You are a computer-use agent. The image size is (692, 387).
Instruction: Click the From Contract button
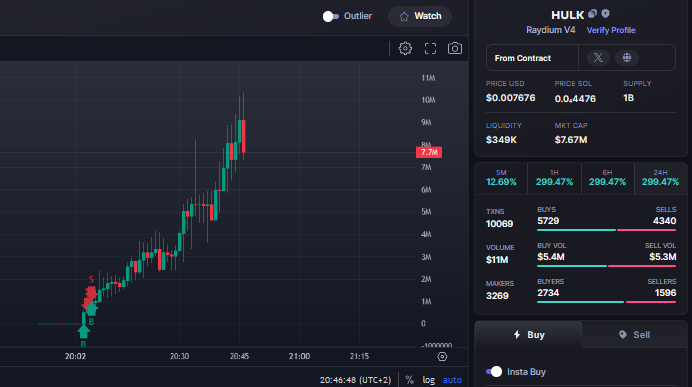click(532, 58)
